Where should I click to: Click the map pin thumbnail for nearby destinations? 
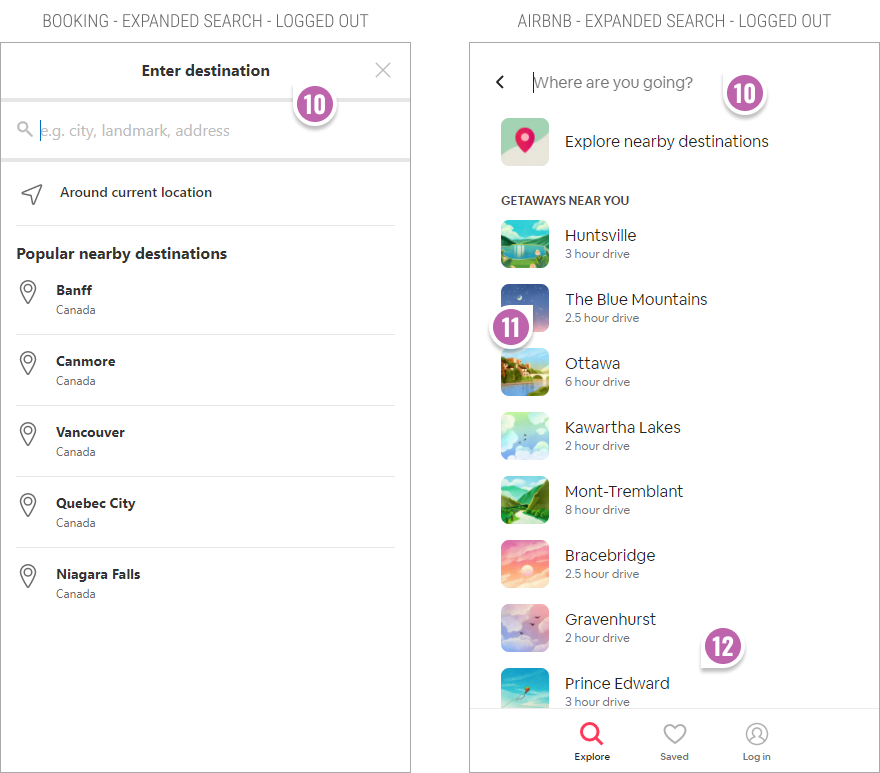click(525, 141)
